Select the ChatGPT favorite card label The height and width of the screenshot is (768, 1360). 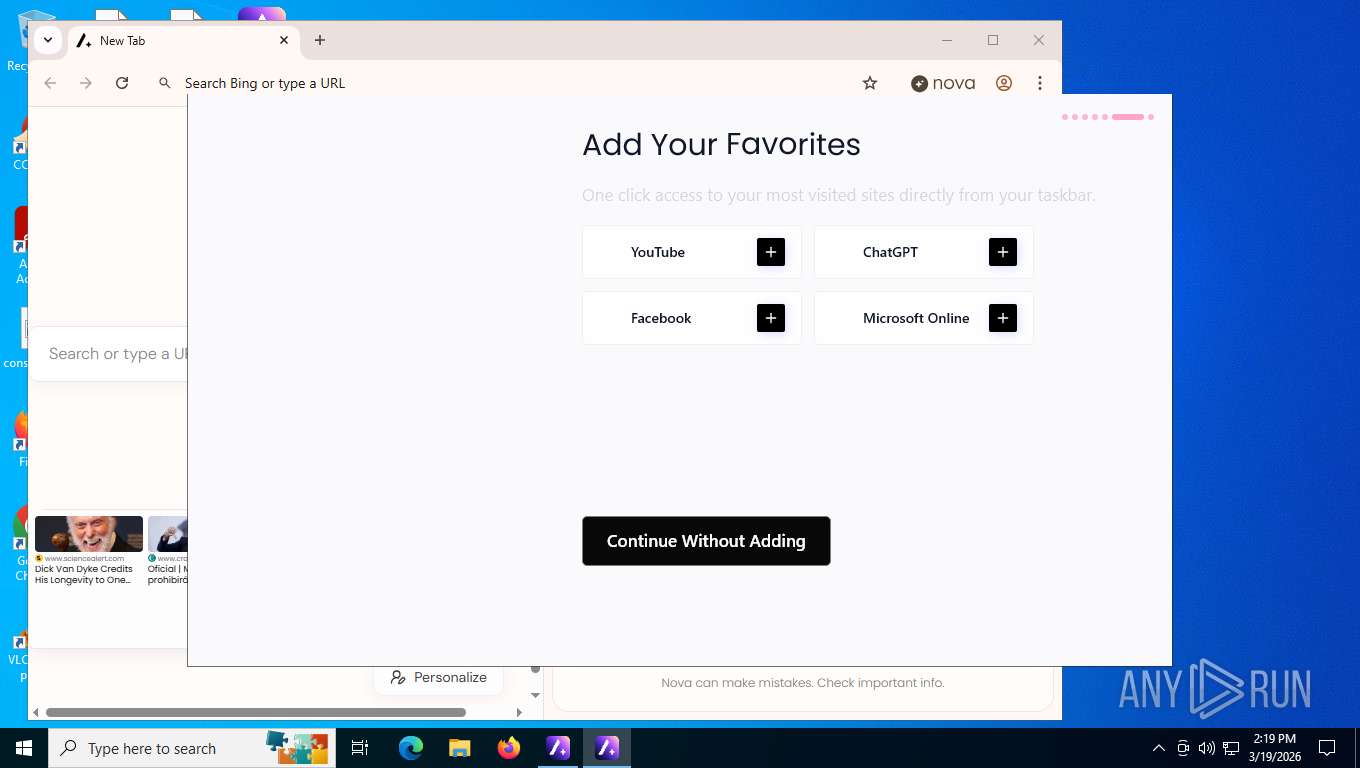pyautogui.click(x=890, y=252)
